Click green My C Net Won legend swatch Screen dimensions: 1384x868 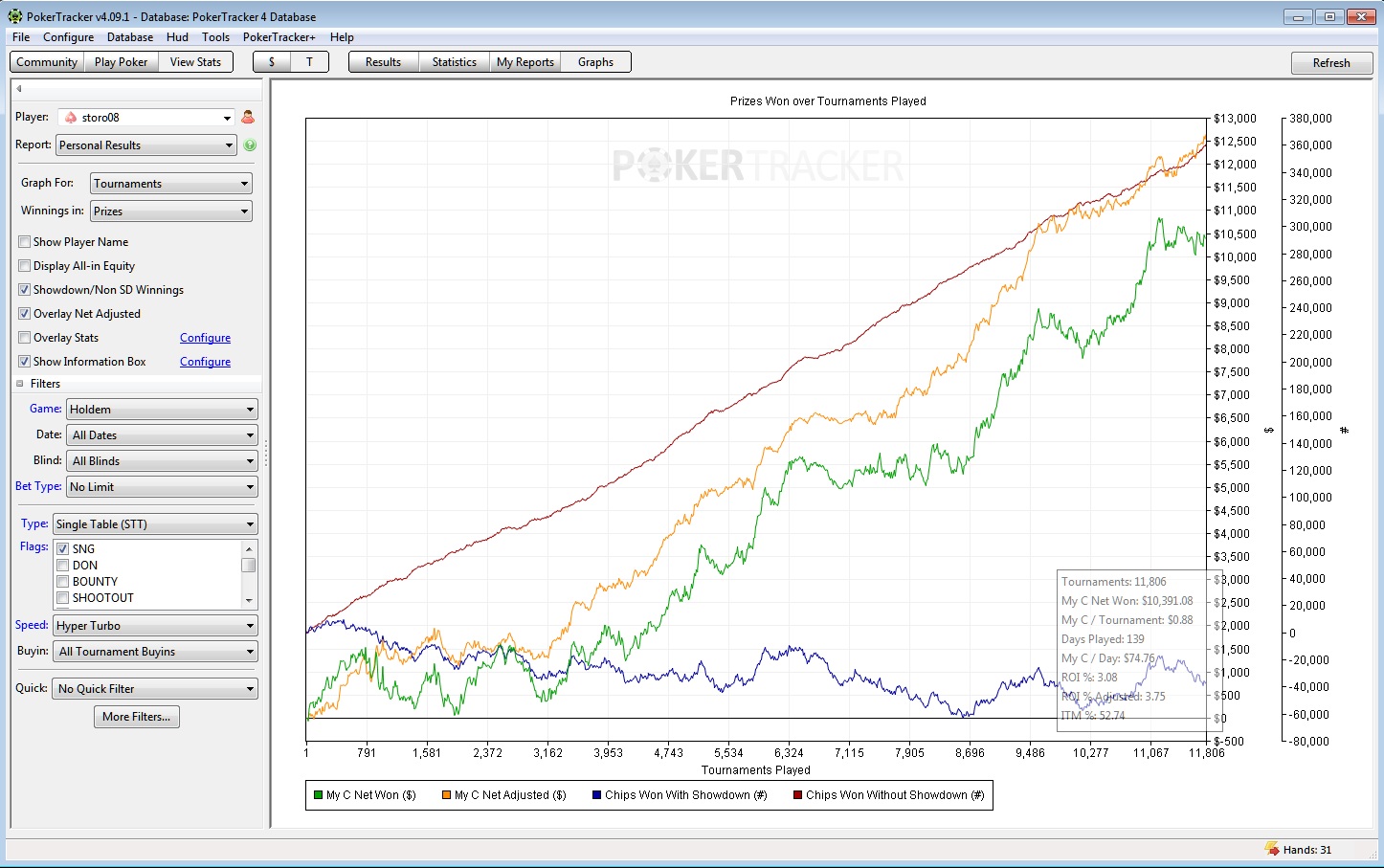point(318,795)
